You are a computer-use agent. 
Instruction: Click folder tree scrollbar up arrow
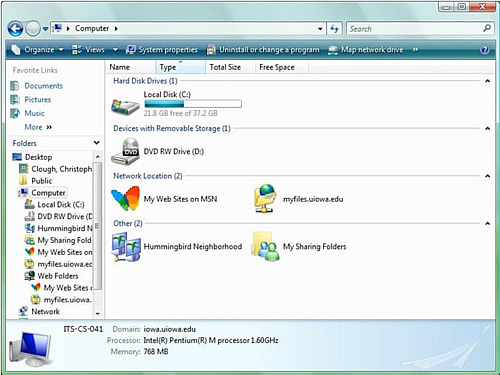coord(97,156)
